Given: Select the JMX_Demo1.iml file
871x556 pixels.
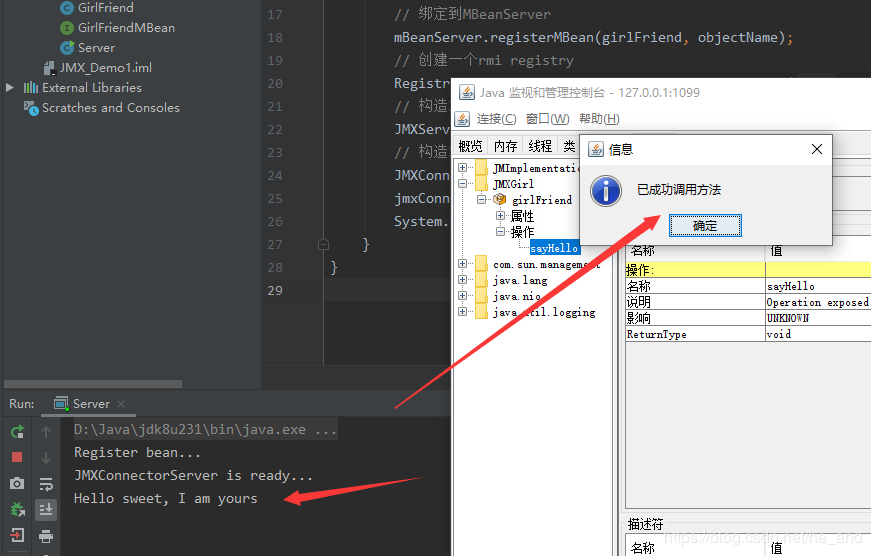Looking at the screenshot, I should 106,68.
